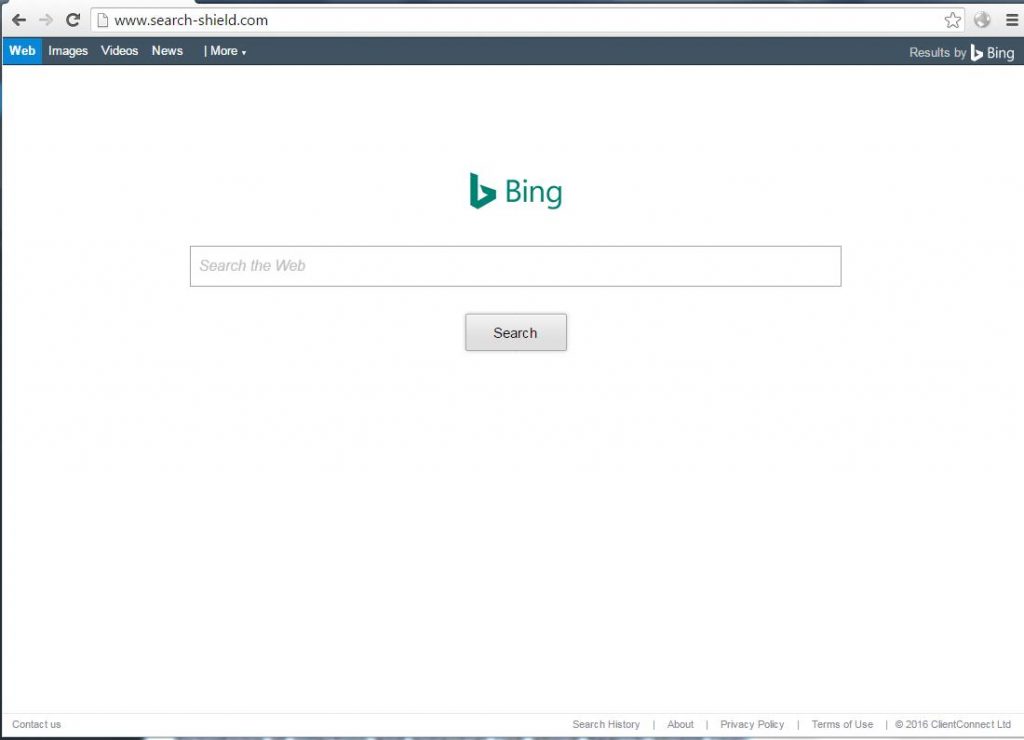Open the Contact us link
The height and width of the screenshot is (740, 1024).
pyautogui.click(x=37, y=724)
